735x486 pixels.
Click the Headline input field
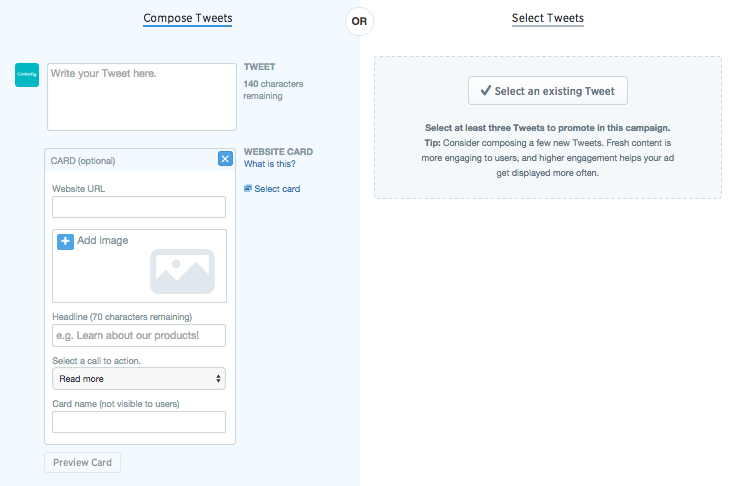tap(139, 336)
